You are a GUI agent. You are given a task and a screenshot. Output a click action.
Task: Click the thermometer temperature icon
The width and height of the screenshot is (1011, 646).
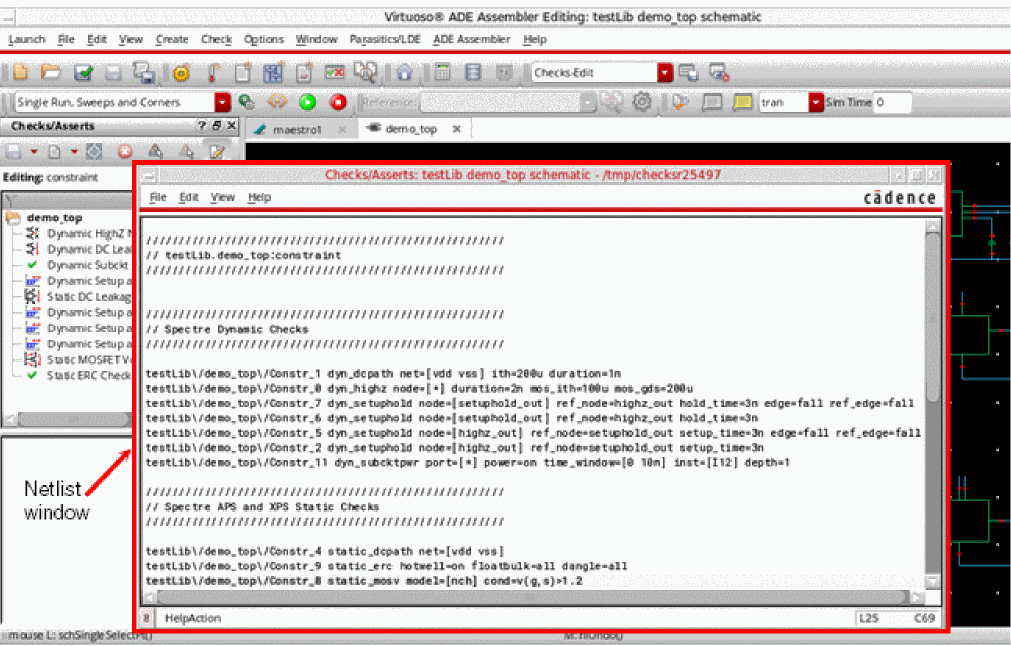point(213,72)
